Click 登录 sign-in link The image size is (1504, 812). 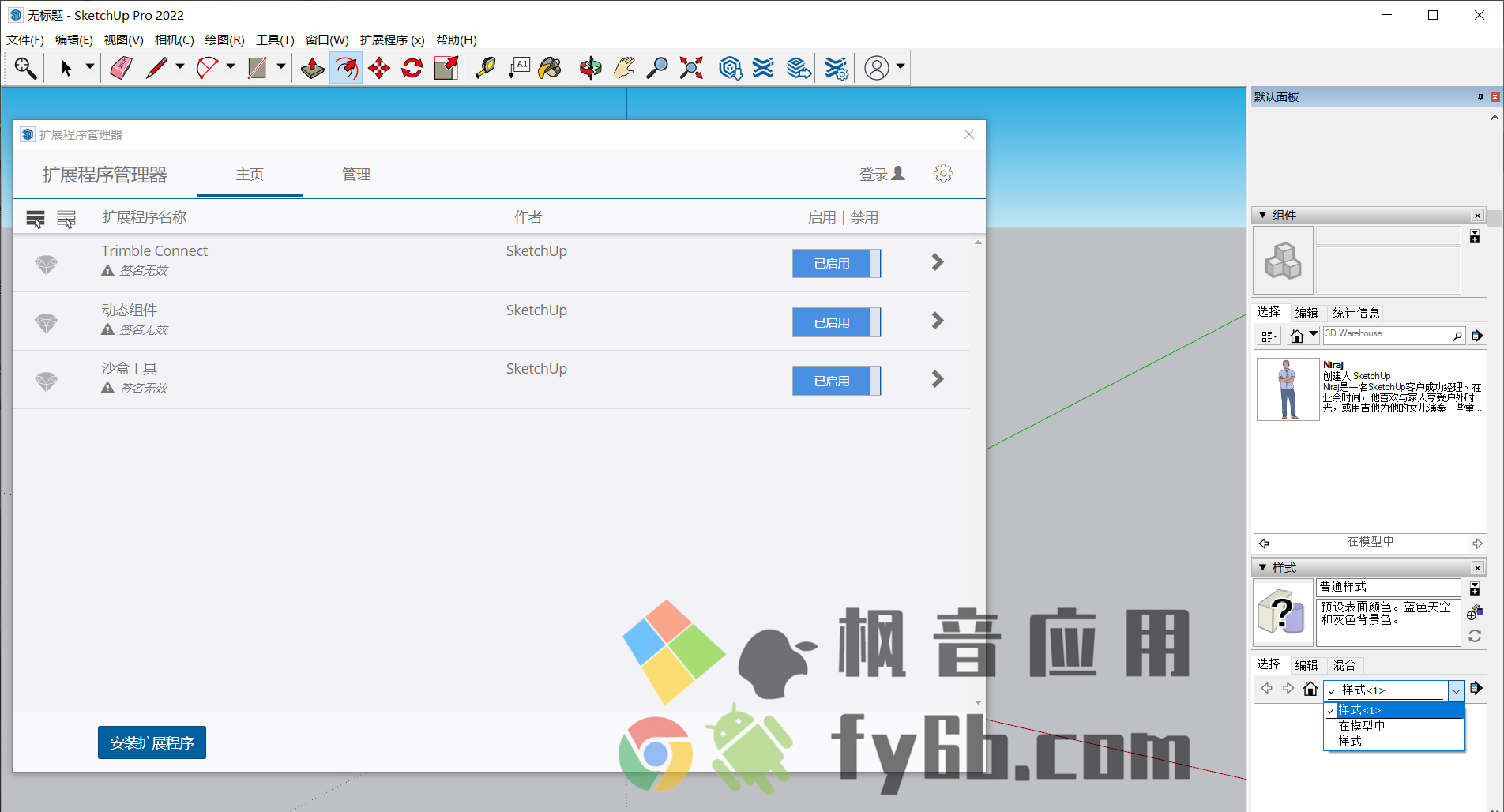point(882,175)
